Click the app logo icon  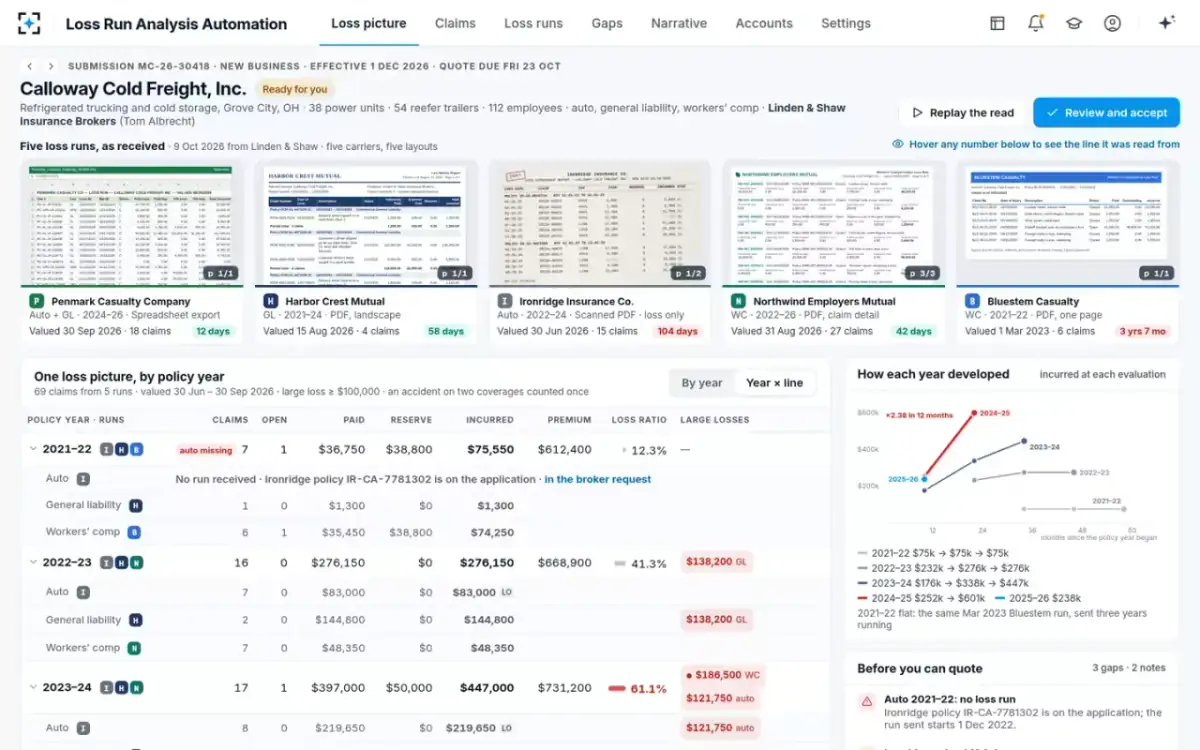[x=30, y=23]
